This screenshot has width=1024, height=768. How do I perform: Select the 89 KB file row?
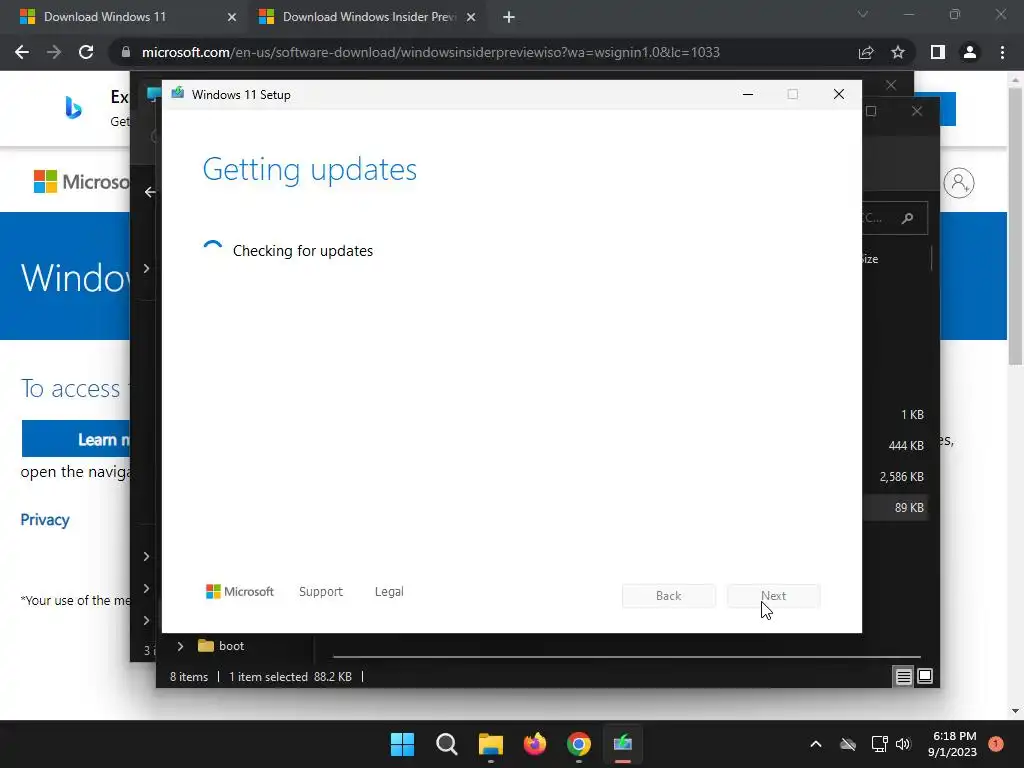tap(895, 507)
